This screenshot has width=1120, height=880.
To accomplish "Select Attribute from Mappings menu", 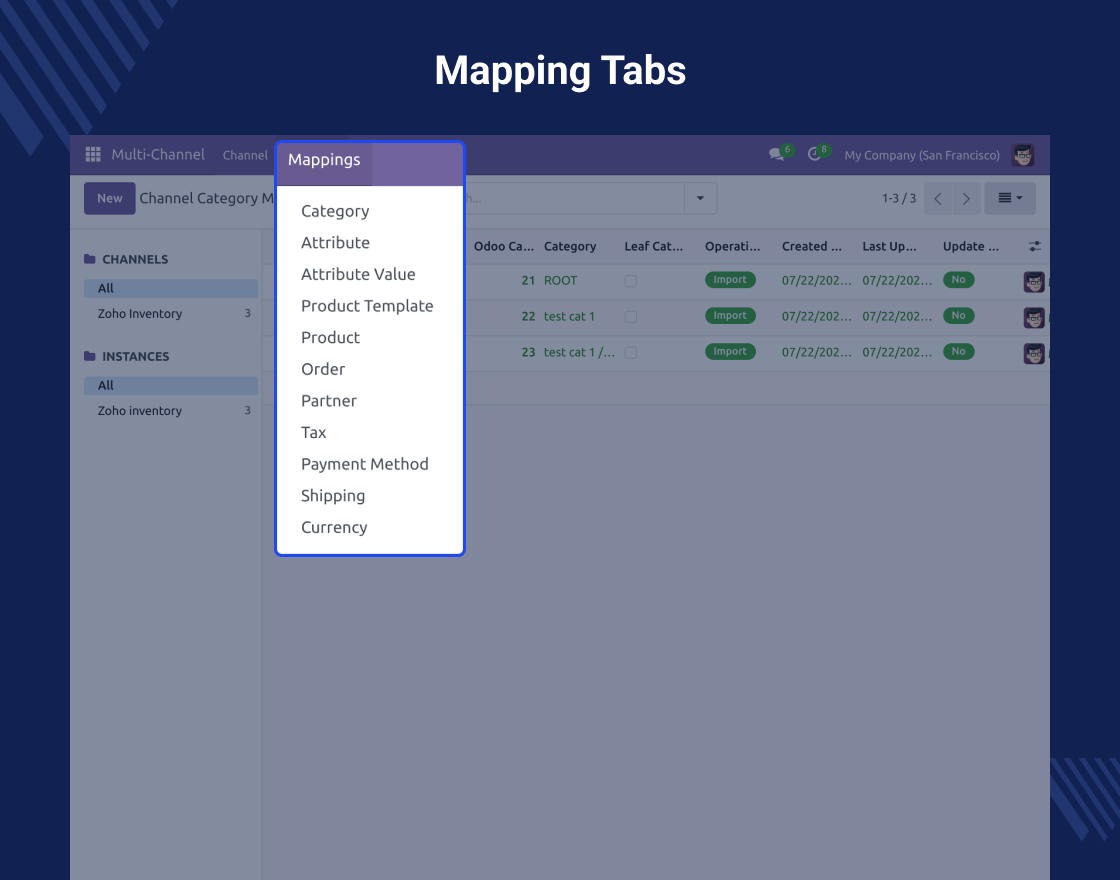I will click(x=335, y=242).
